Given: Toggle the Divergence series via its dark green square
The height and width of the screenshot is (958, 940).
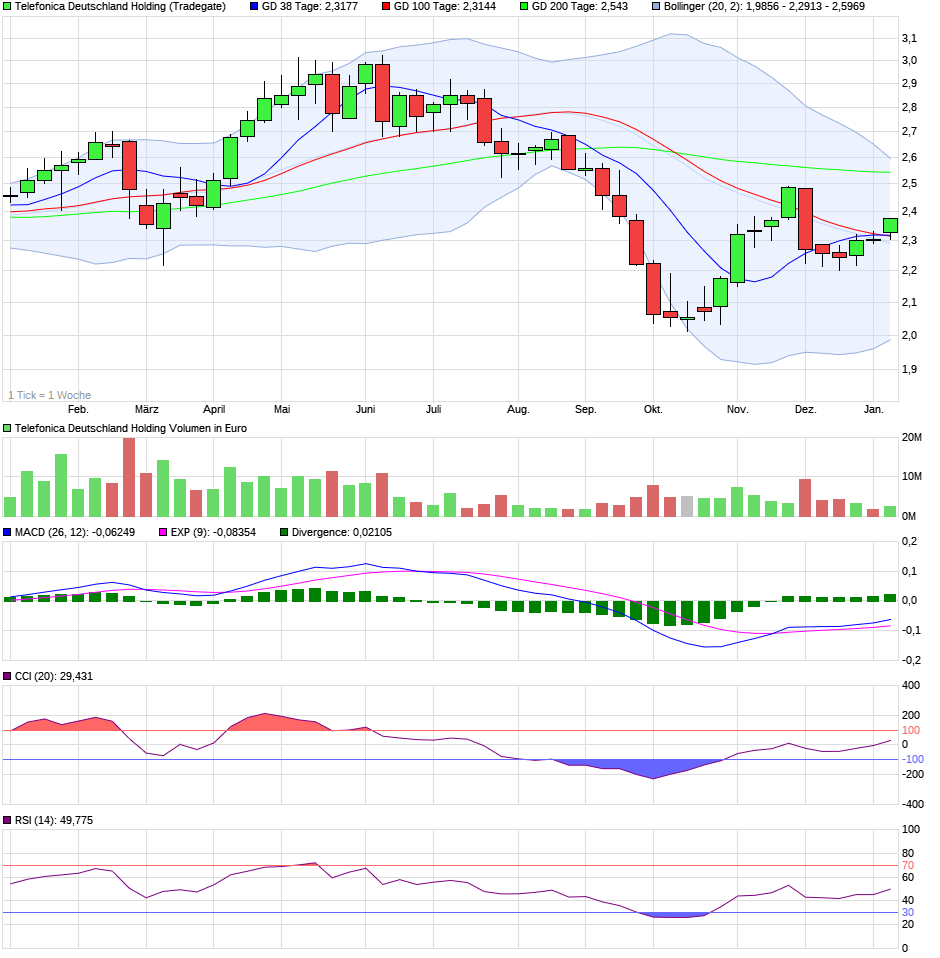Looking at the screenshot, I should [283, 533].
